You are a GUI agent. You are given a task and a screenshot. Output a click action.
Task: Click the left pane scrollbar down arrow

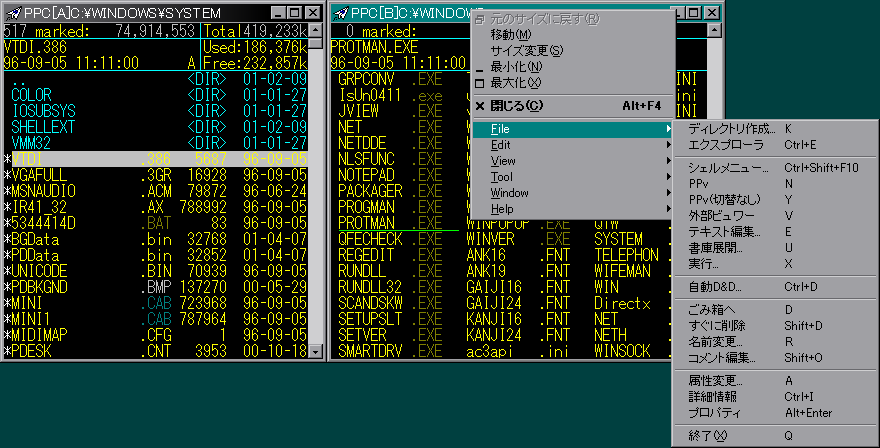click(x=316, y=353)
